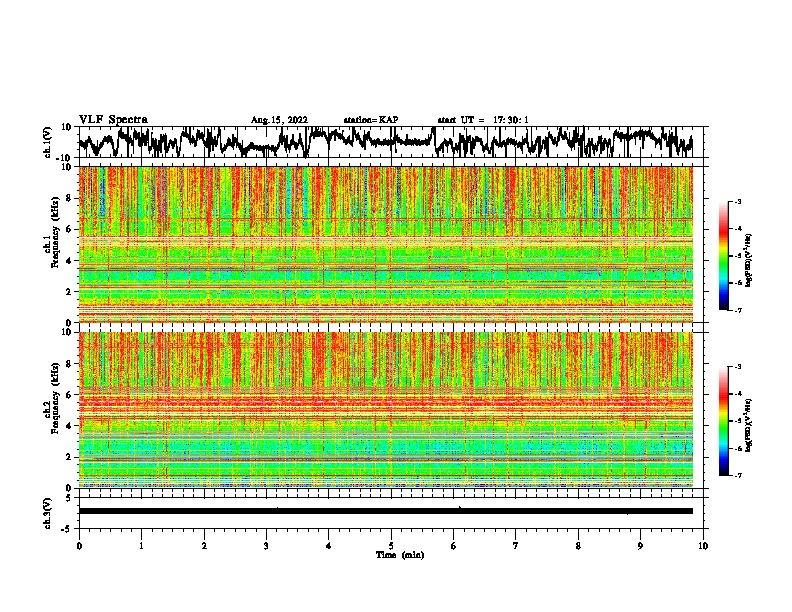The height and width of the screenshot is (612, 792).
Task: Click the ch.2 "Frequency (kHz)" axis label
Action: point(55,397)
